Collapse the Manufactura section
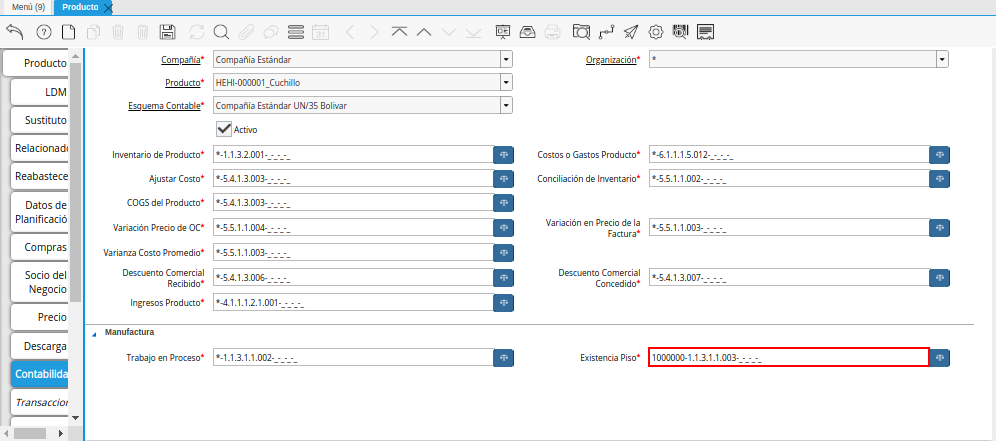Screen dimensions: 996x441 coord(95,333)
